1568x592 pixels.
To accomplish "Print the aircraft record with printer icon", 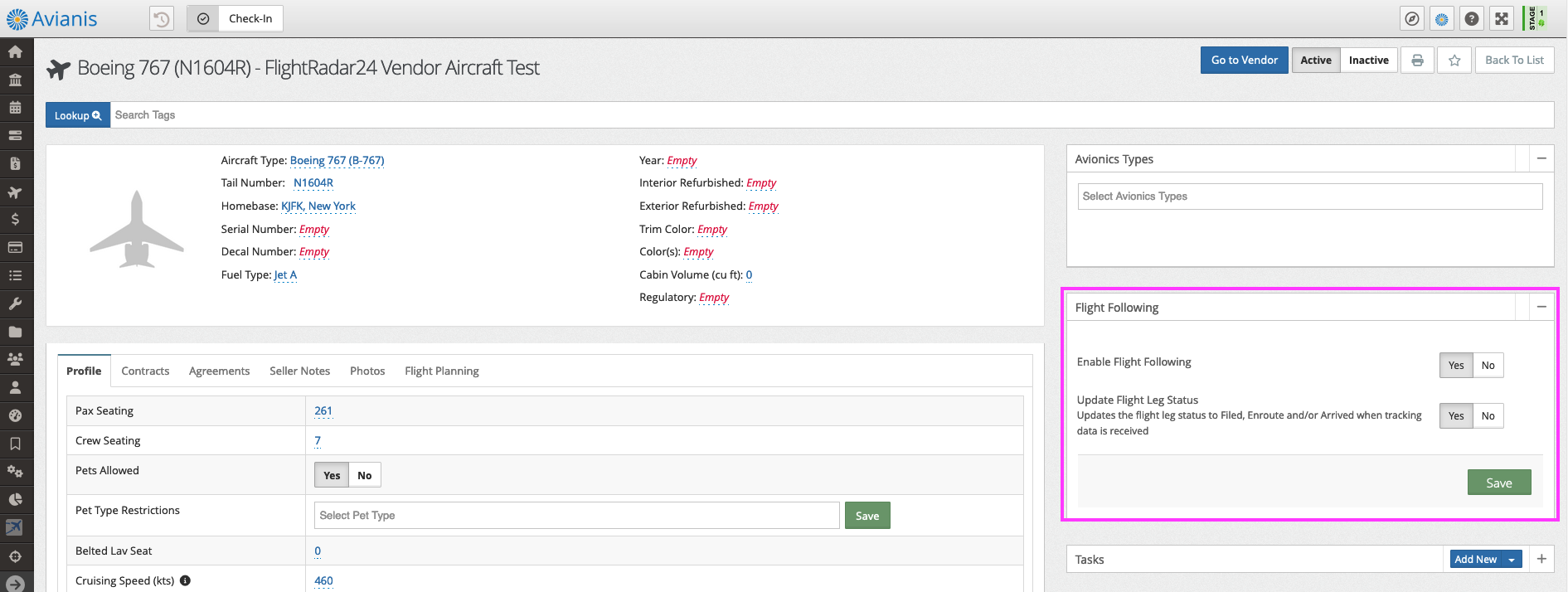I will 1417,60.
